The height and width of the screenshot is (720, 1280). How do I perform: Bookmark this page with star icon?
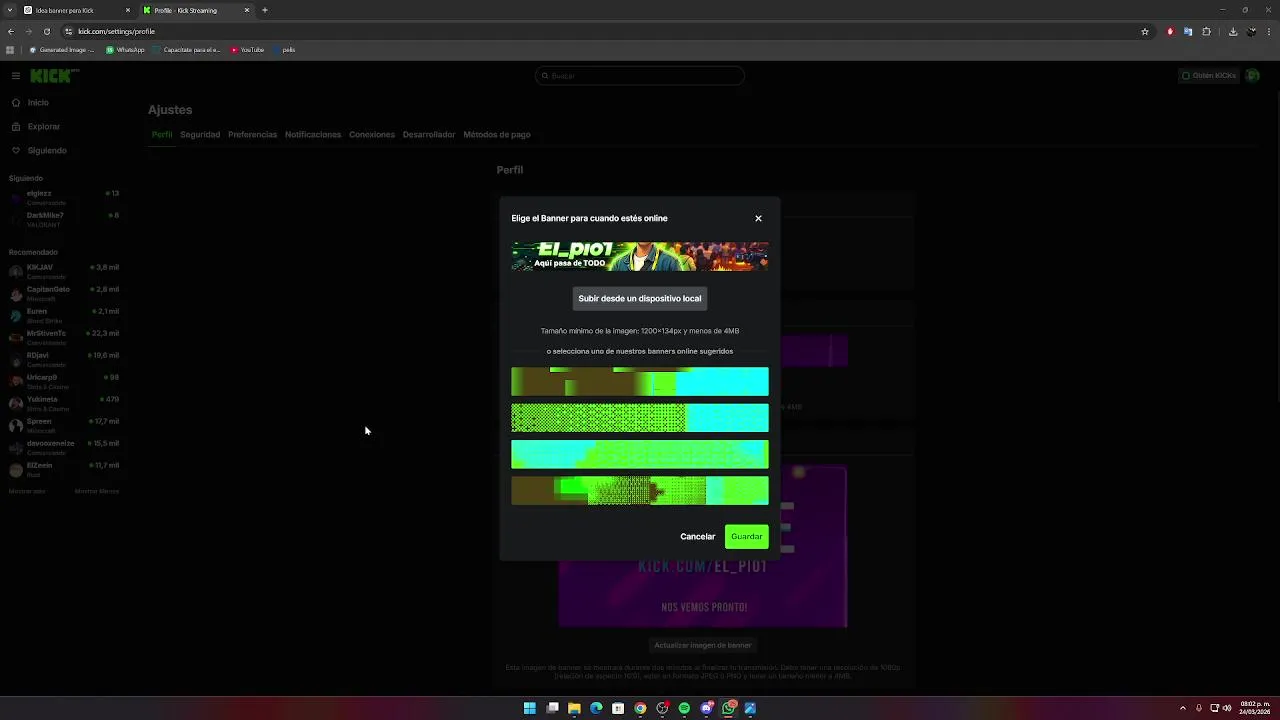(x=1145, y=31)
